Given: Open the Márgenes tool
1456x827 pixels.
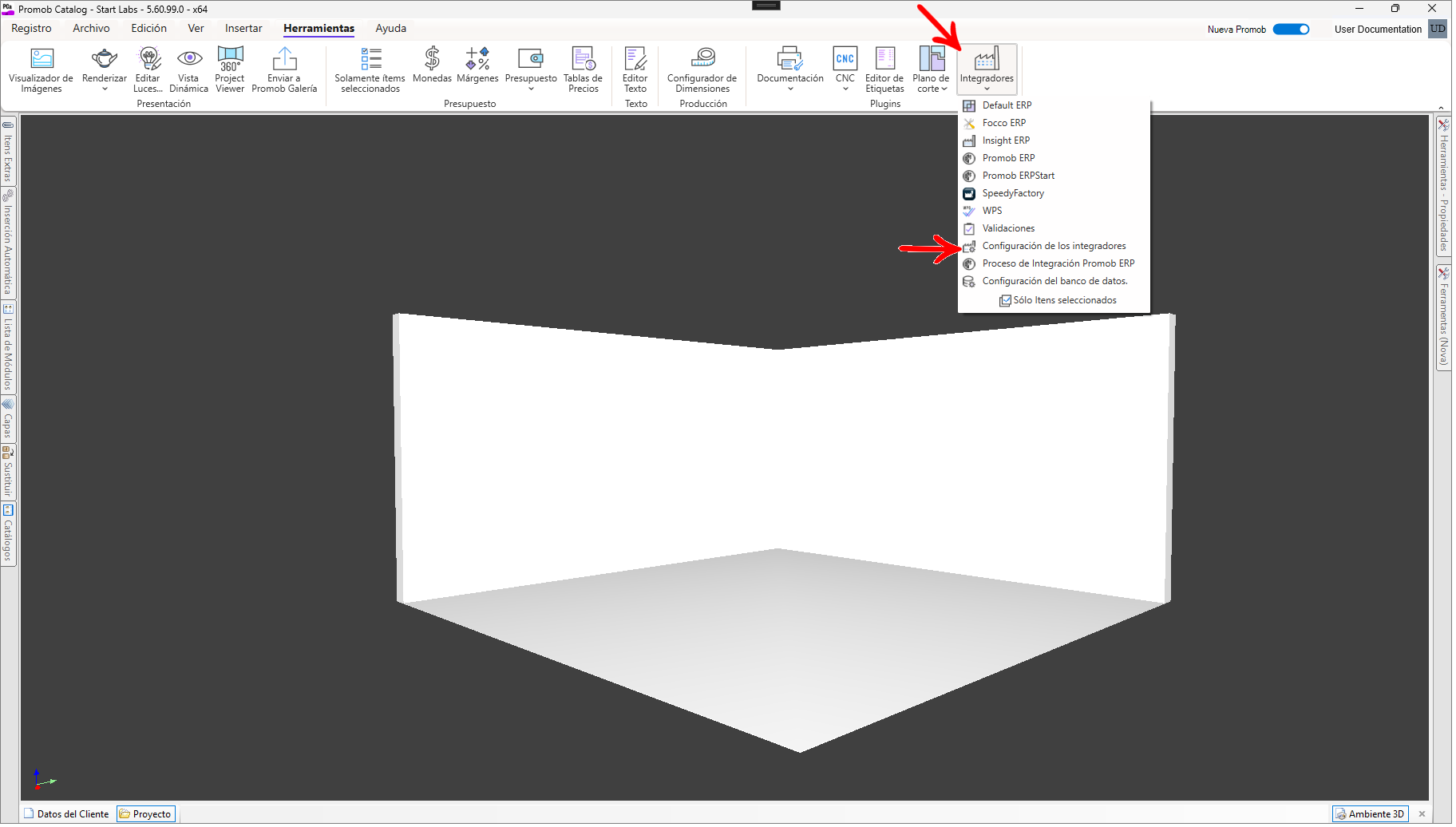Looking at the screenshot, I should [x=477, y=65].
